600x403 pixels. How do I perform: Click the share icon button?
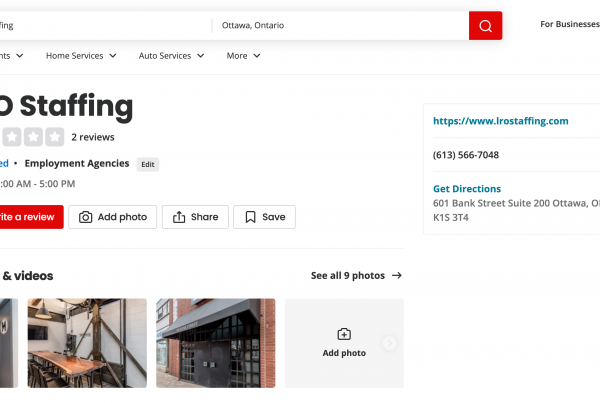(179, 217)
